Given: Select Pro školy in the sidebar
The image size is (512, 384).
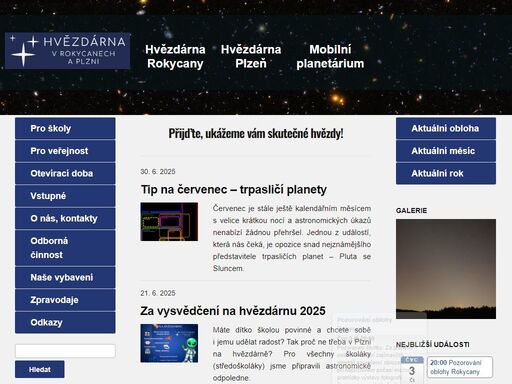Looking at the screenshot, I should pyautogui.click(x=65, y=128).
